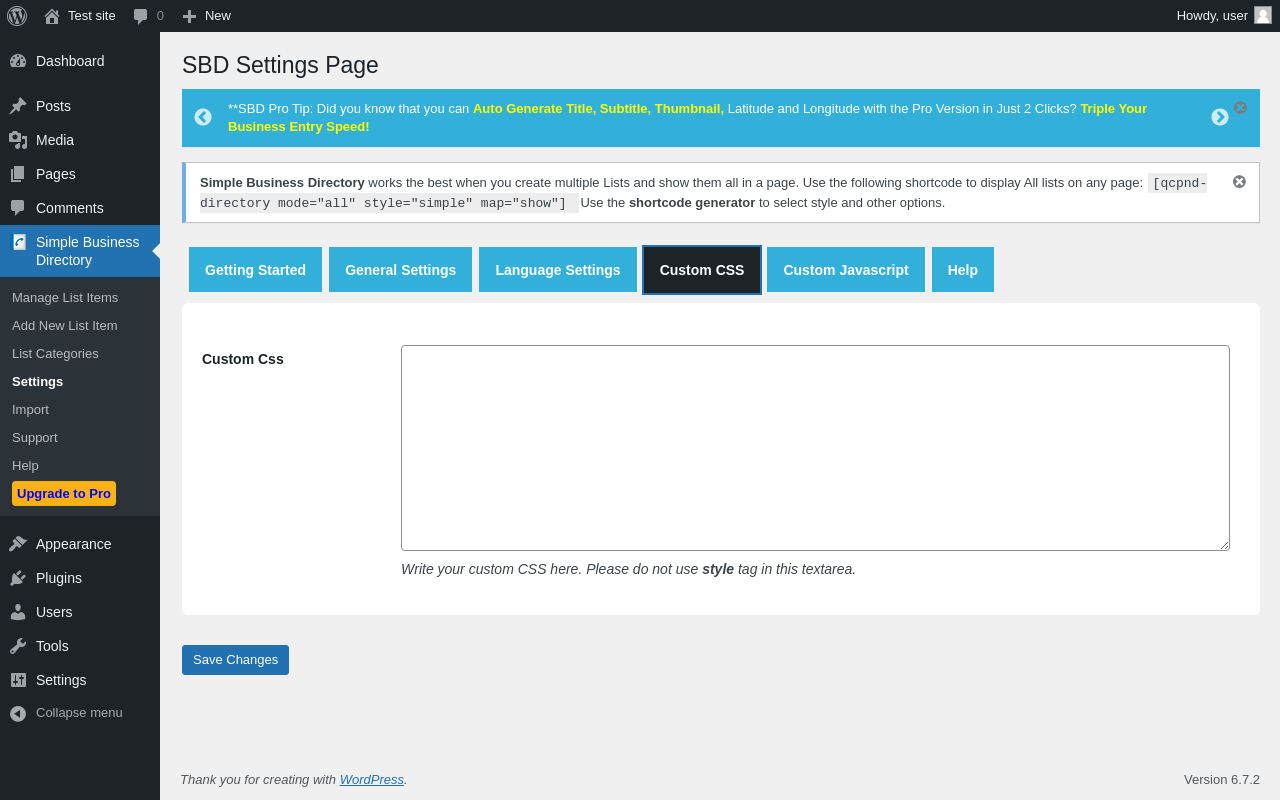This screenshot has height=800, width=1280.
Task: Show next SBD Pro tip
Action: pyautogui.click(x=1220, y=117)
